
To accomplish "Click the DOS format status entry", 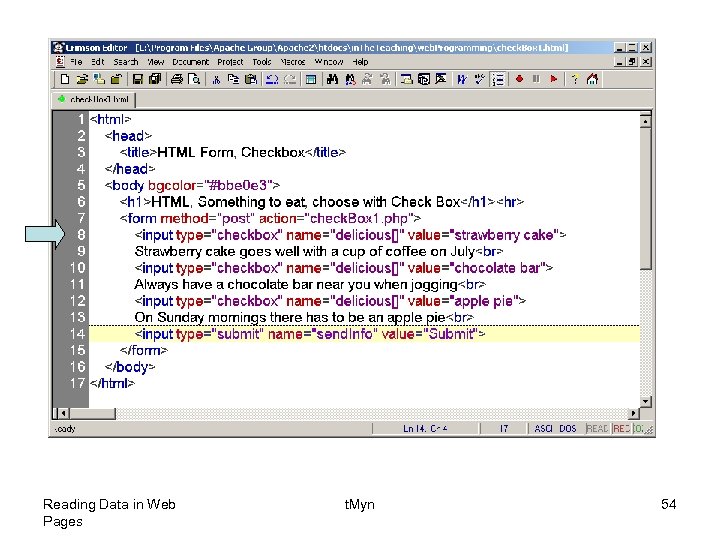I will 568,428.
